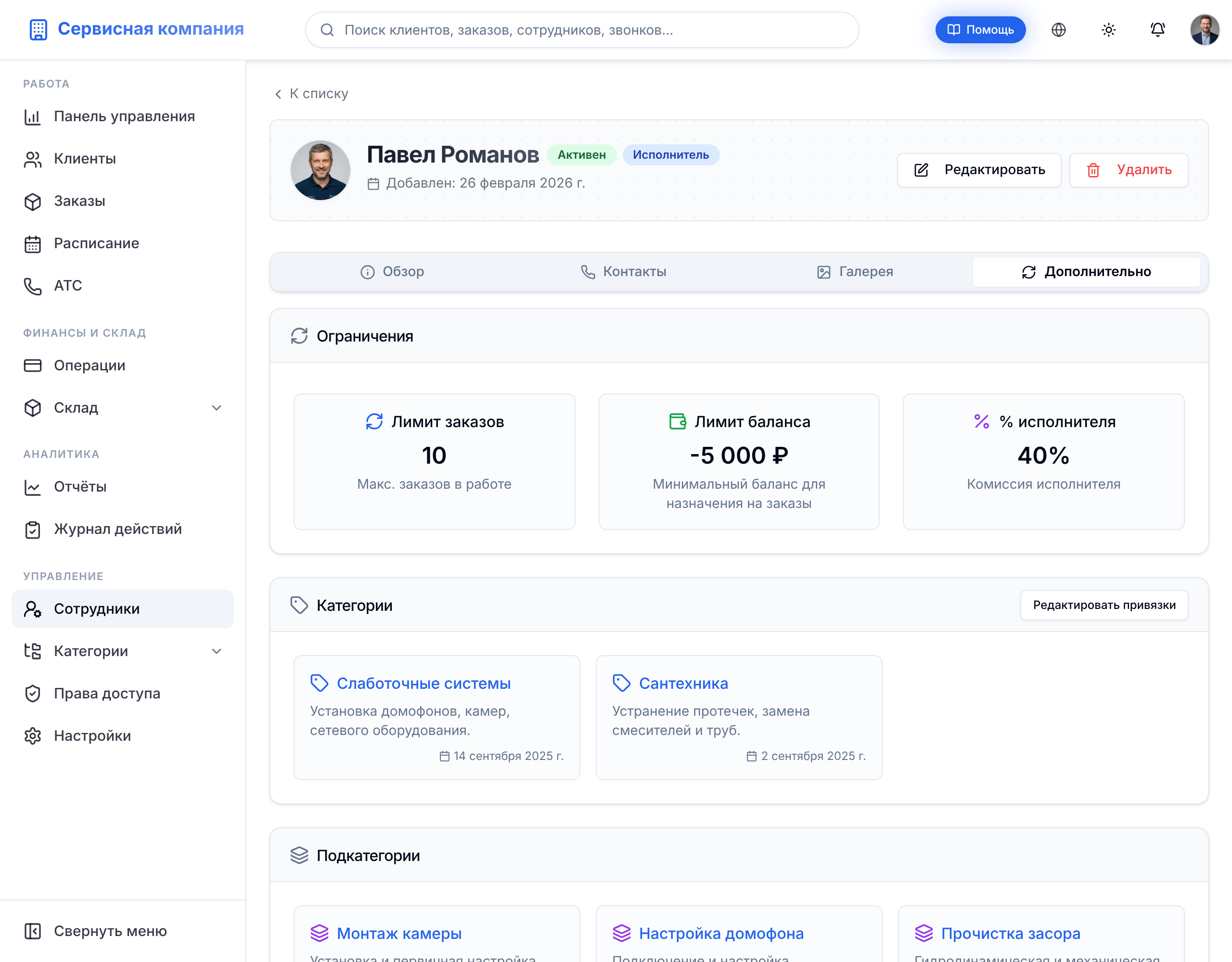The width and height of the screenshot is (1232, 962).
Task: Click the Лимит баланса wallet icon
Action: (678, 421)
